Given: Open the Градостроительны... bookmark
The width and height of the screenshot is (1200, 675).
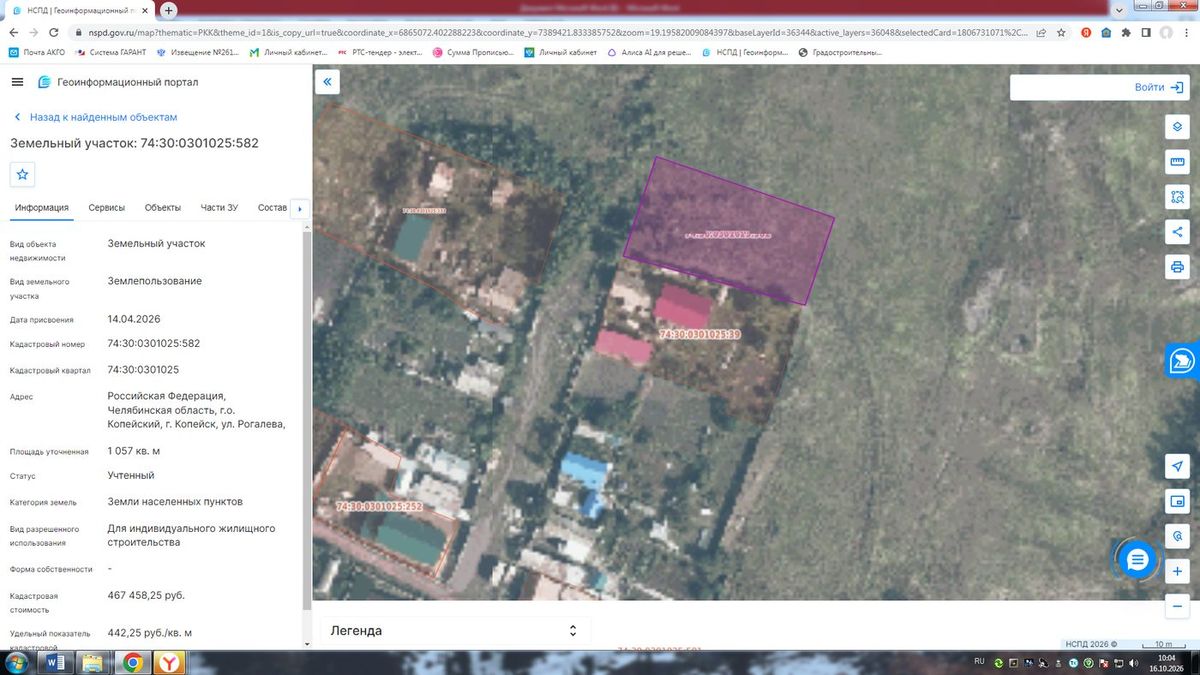Looking at the screenshot, I should [x=839, y=52].
